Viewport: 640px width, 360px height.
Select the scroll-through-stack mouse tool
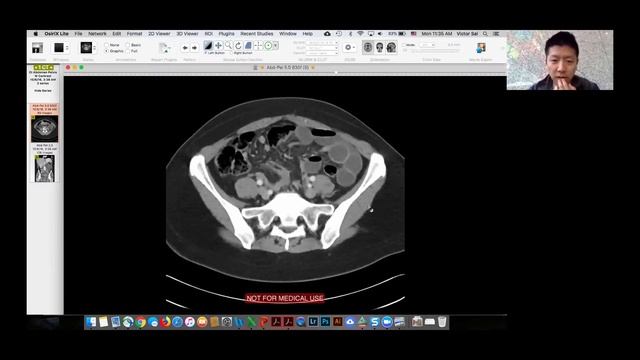(x=248, y=45)
